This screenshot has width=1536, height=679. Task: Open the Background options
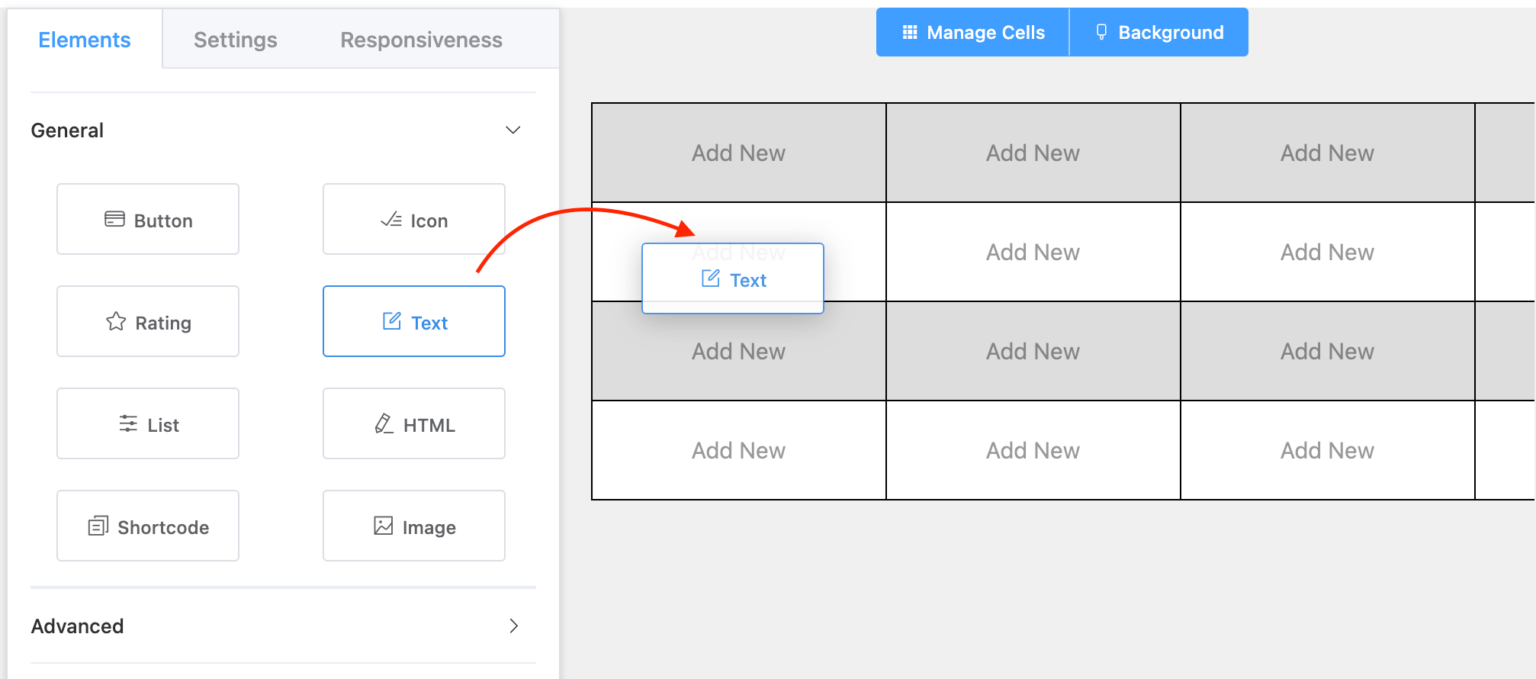click(x=1158, y=31)
